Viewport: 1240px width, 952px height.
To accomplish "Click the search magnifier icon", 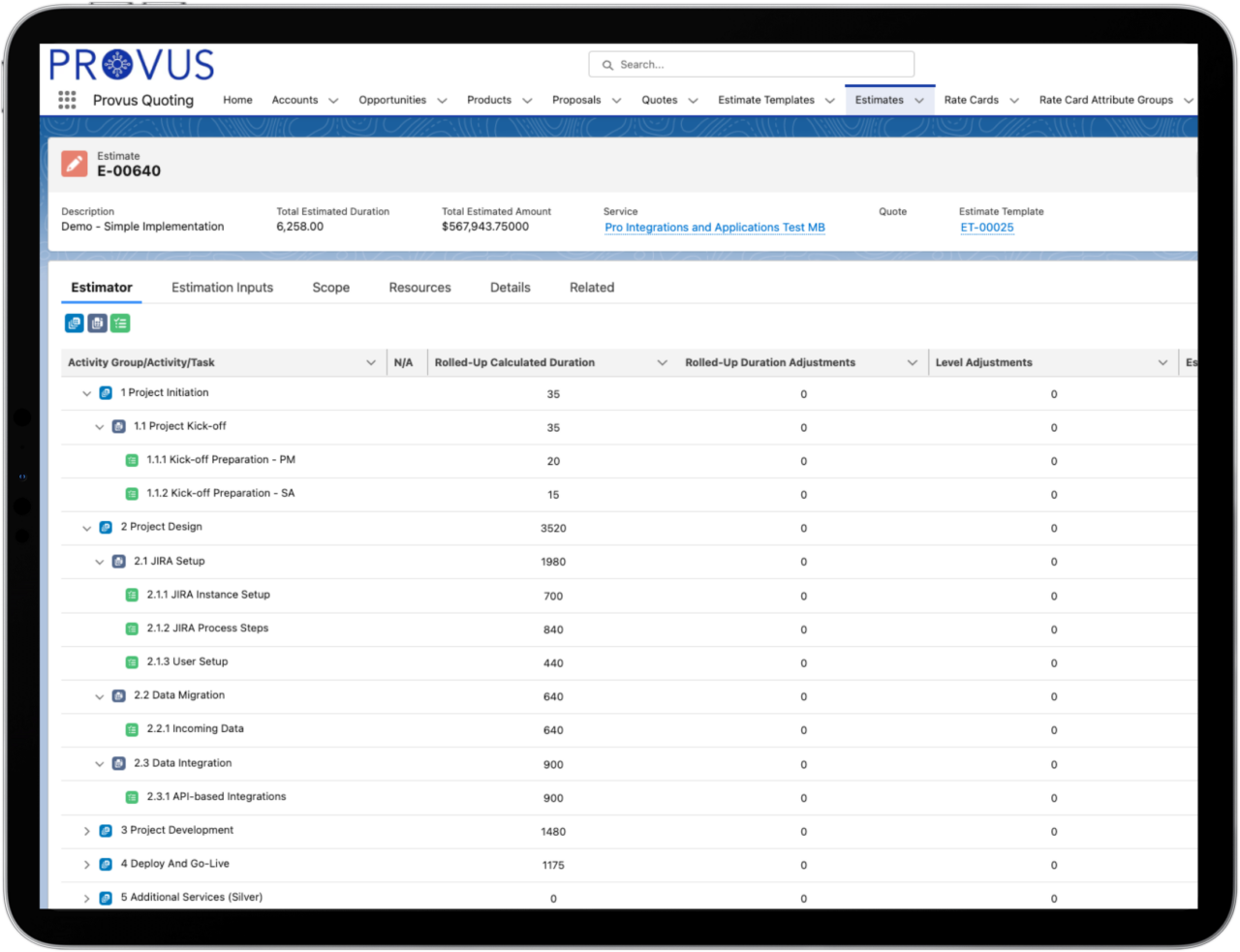I will (x=607, y=64).
